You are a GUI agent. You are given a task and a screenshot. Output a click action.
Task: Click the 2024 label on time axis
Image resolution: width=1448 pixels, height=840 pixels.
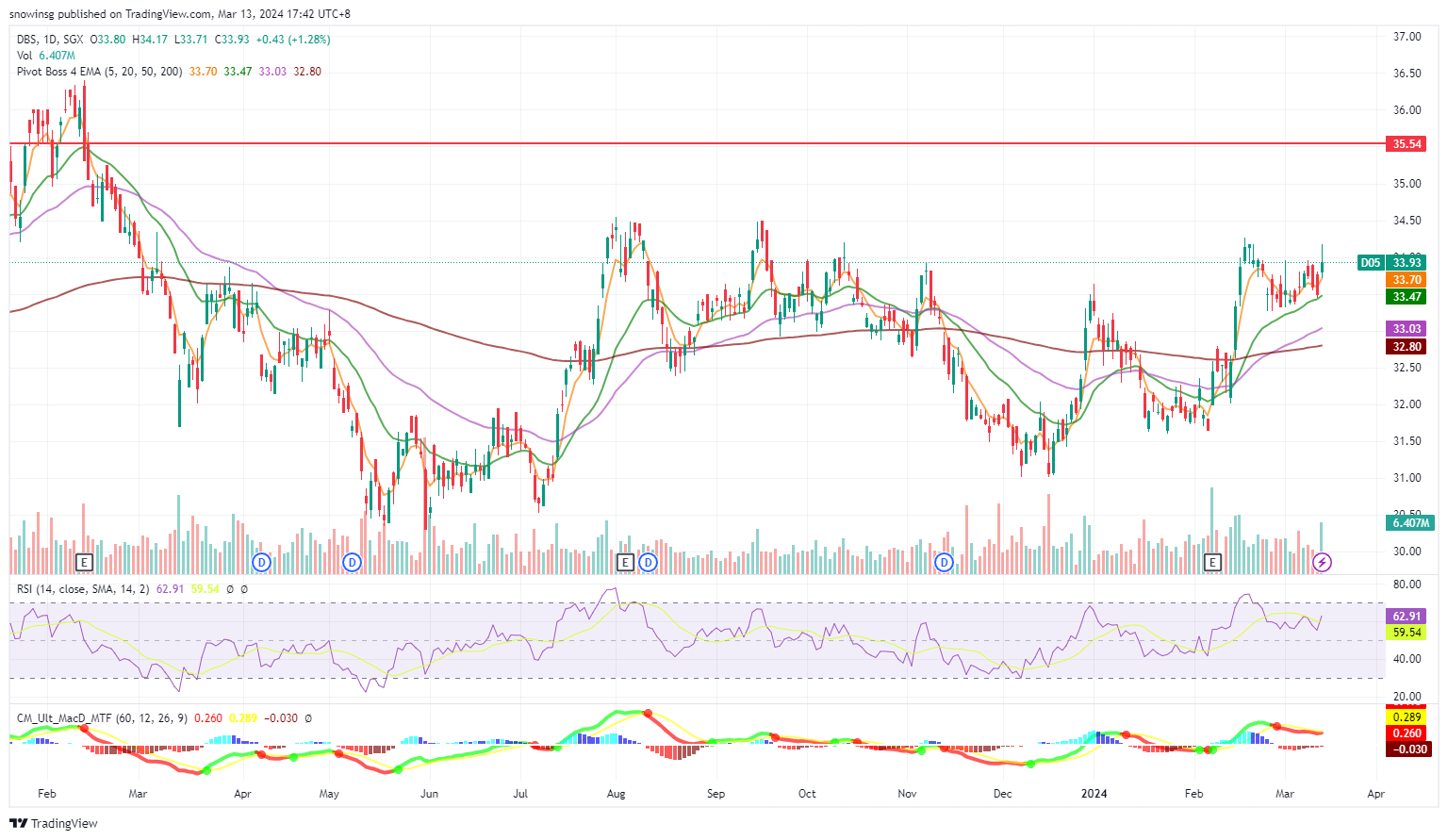pos(1094,794)
